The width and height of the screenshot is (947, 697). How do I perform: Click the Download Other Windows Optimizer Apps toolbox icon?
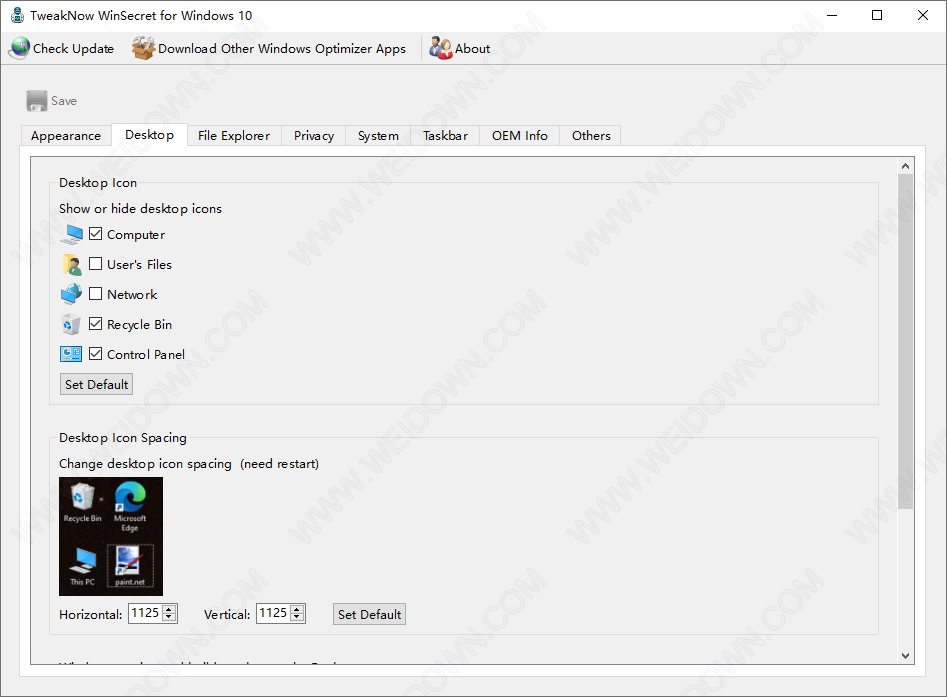pos(144,48)
